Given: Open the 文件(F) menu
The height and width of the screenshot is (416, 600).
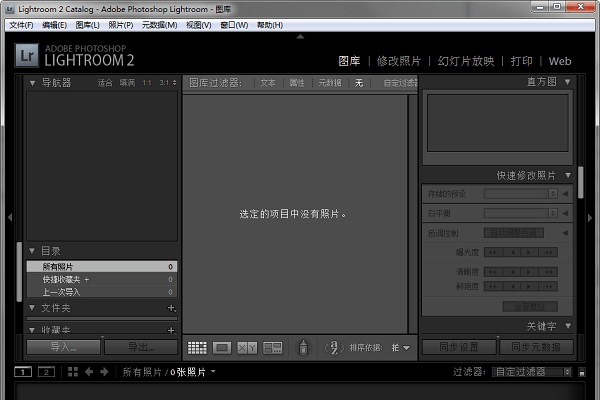Looking at the screenshot, I should [x=21, y=25].
